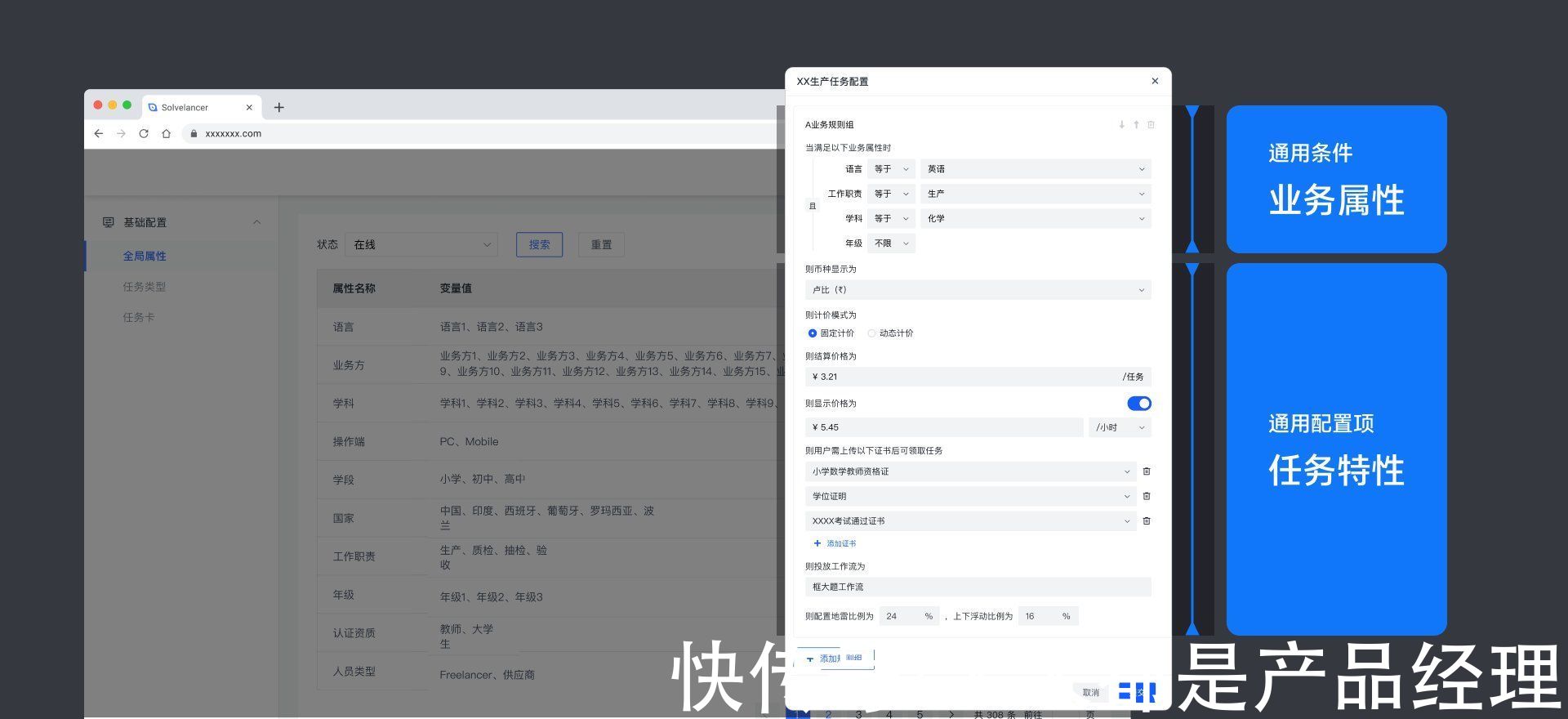The image size is (1568, 719).
Task: Select 任务类型 in the sidebar
Action: point(145,287)
